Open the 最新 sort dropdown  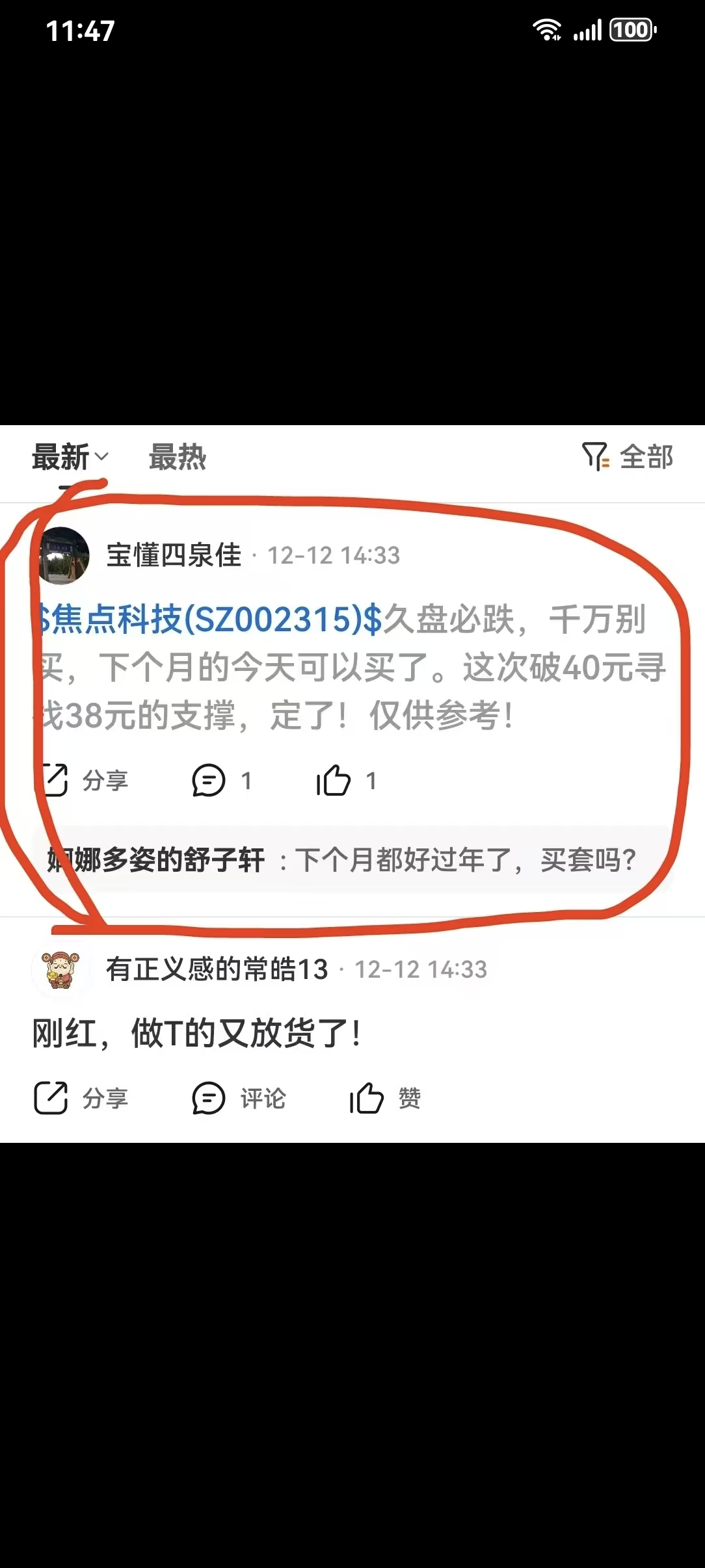pos(70,457)
